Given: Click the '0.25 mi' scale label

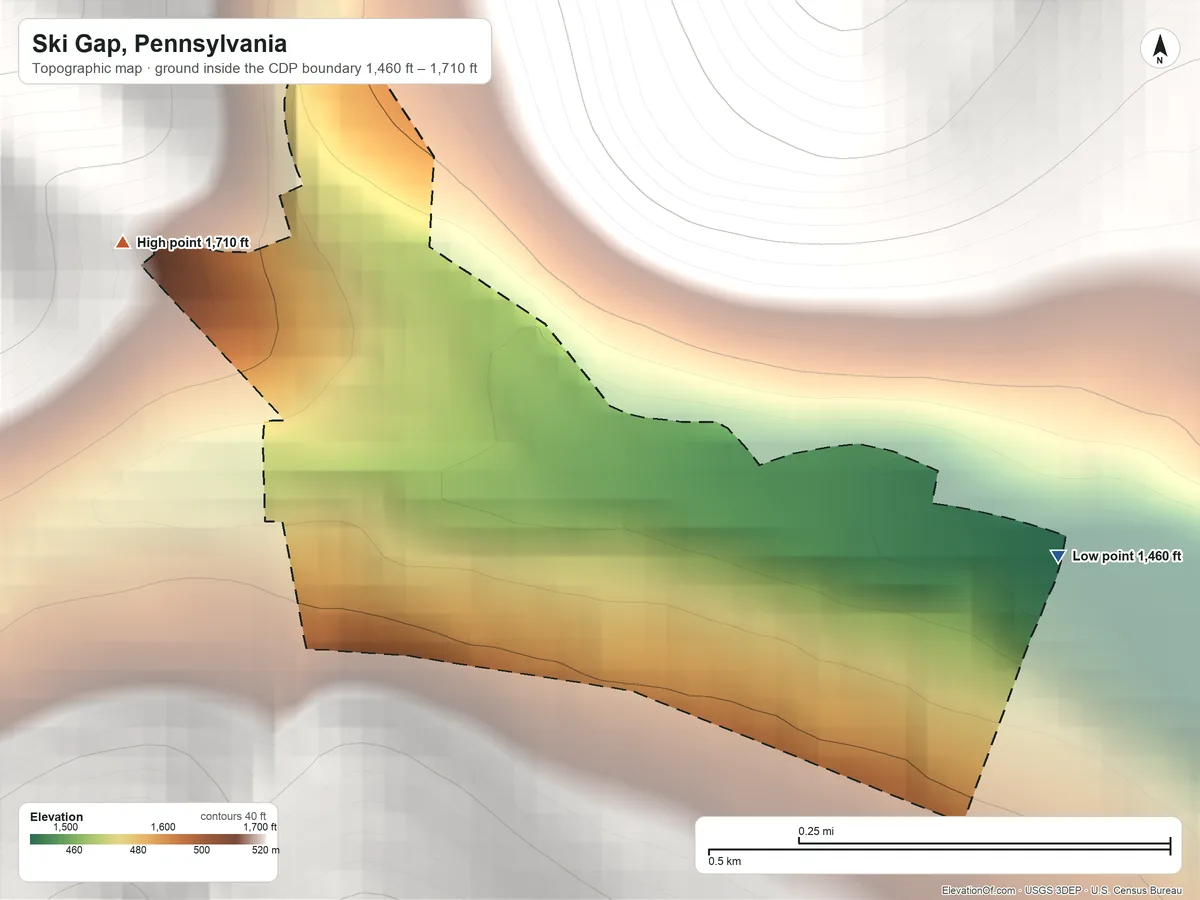Looking at the screenshot, I should coord(816,832).
